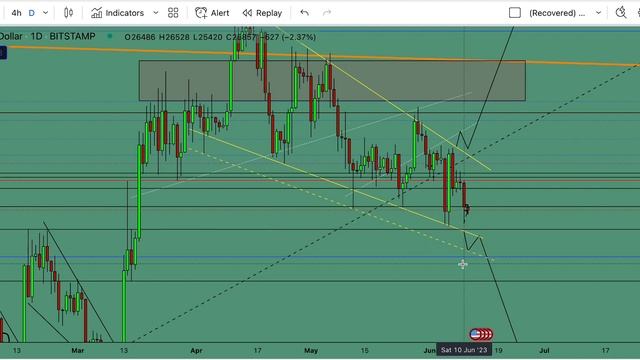Redo the chart action
640x360 pixels.
tap(327, 13)
